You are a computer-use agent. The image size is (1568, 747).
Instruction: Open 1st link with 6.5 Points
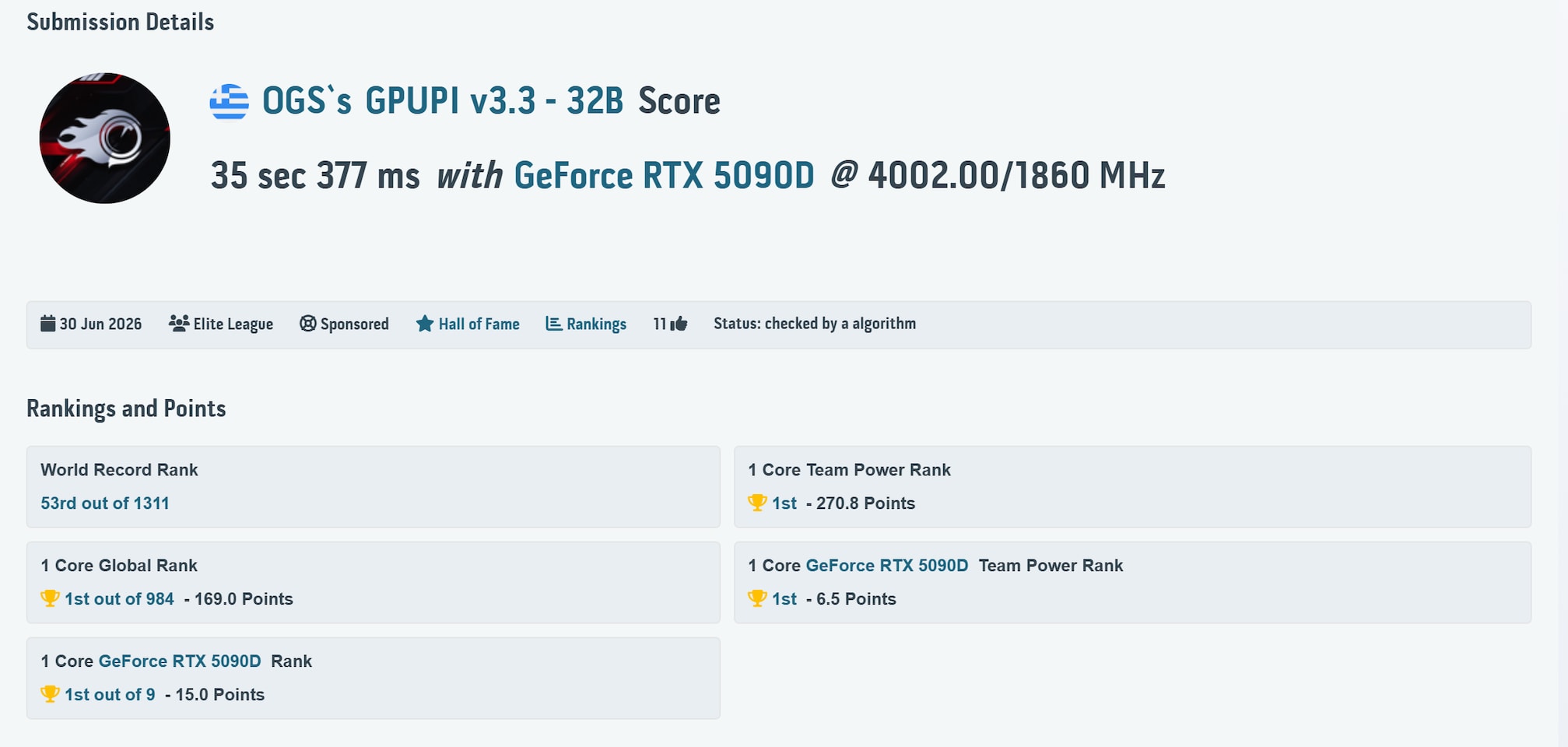tap(784, 598)
